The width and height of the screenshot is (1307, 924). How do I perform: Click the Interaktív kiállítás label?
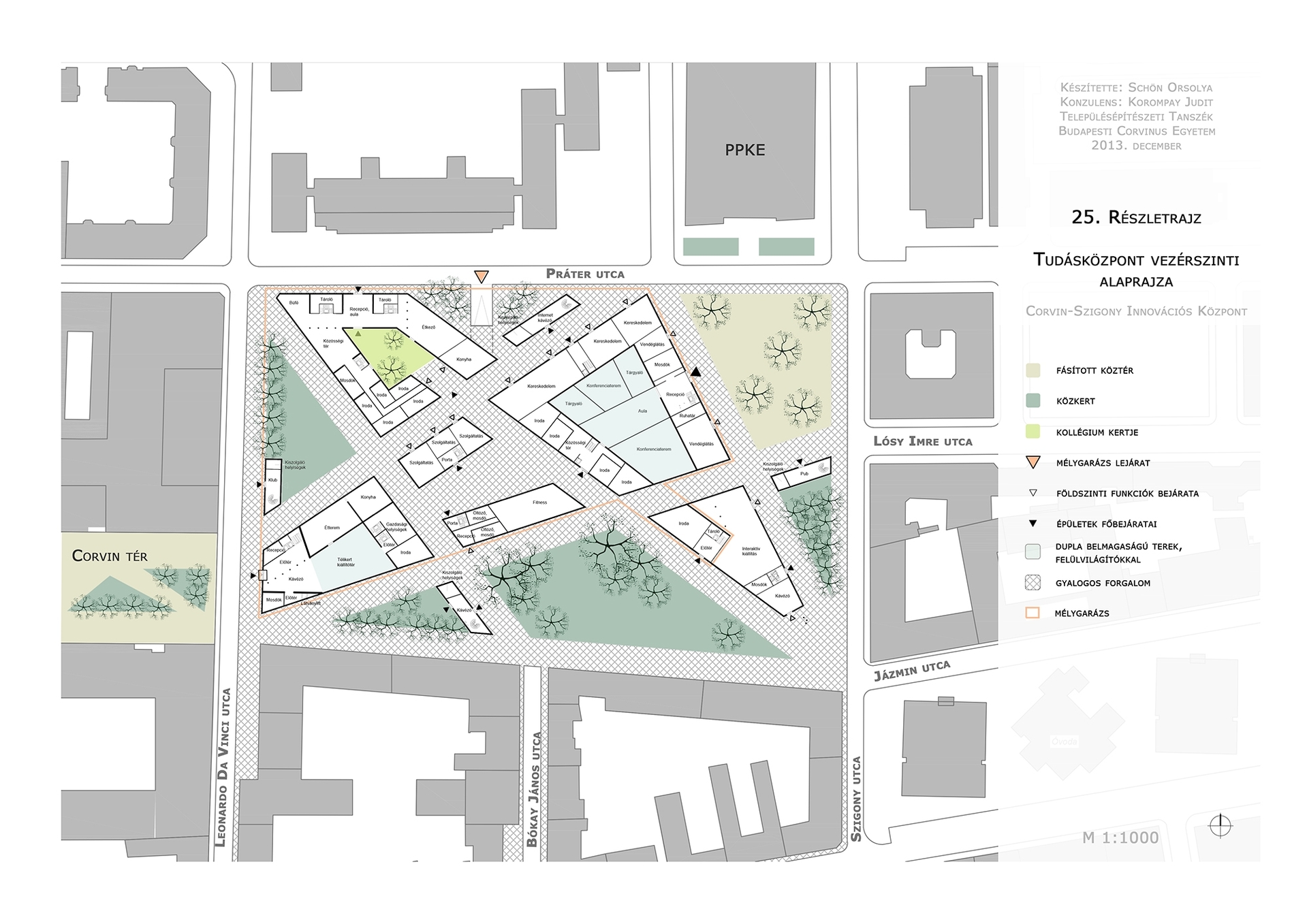tap(751, 551)
